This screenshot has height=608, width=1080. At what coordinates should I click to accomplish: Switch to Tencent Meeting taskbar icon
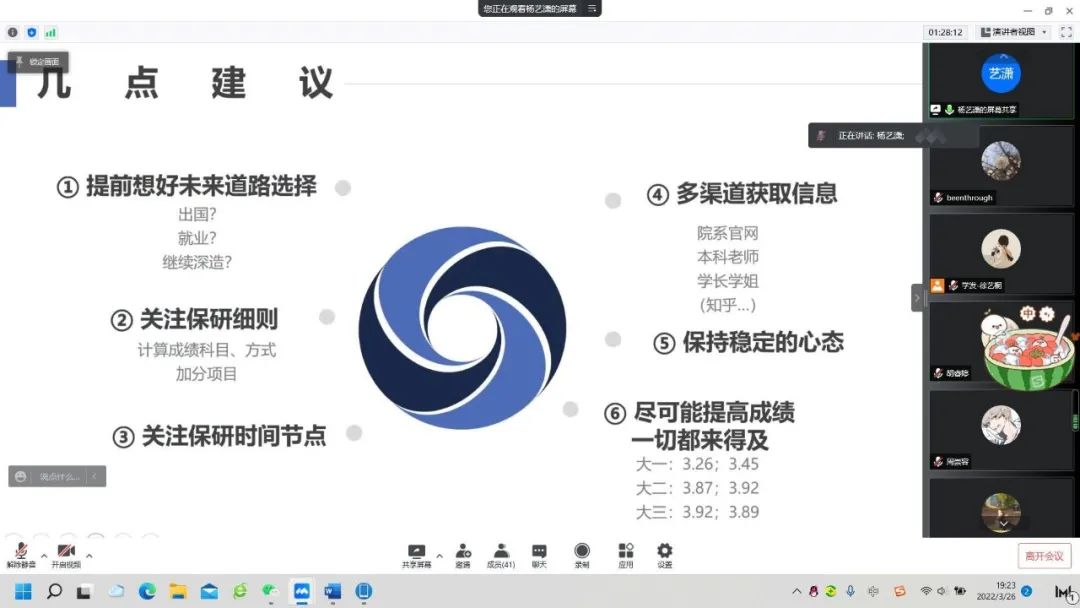pos(302,591)
